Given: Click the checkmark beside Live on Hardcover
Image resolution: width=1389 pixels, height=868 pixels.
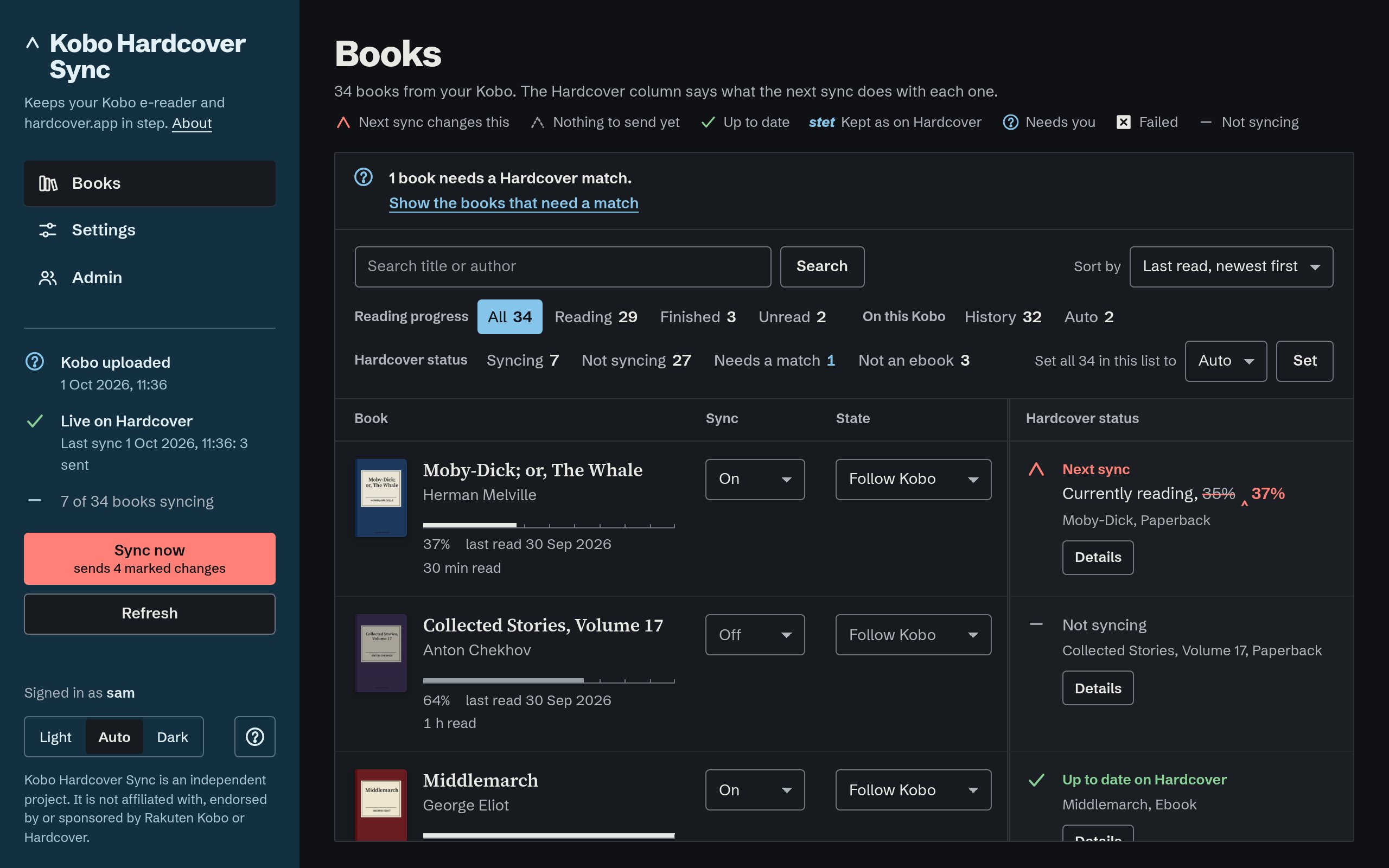Looking at the screenshot, I should [x=35, y=421].
